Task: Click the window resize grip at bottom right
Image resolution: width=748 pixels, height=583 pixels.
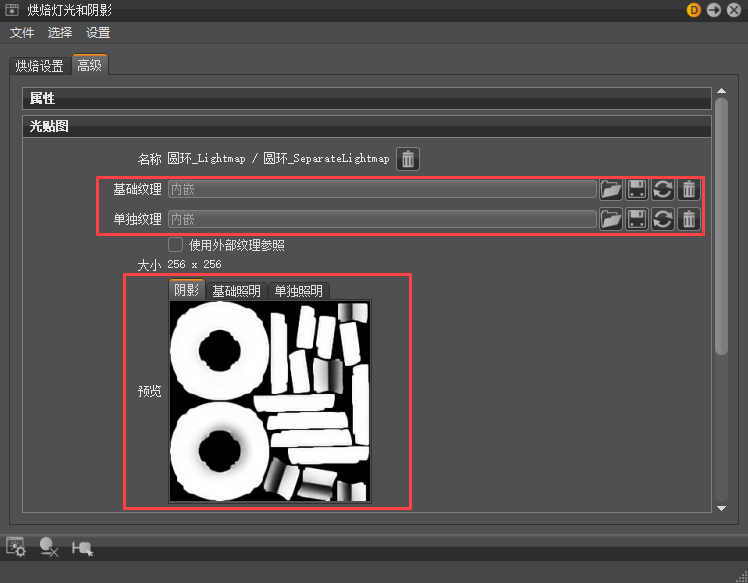Action: click(x=742, y=577)
